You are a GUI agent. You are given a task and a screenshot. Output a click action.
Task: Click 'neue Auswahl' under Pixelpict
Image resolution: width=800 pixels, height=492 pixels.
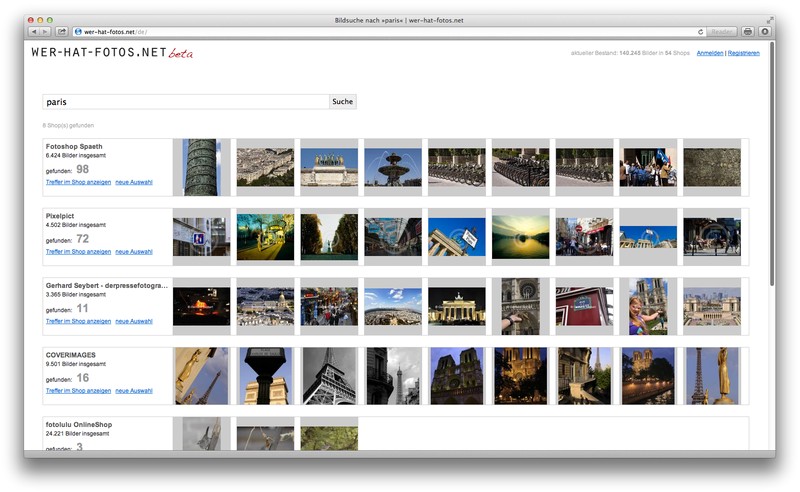pyautogui.click(x=134, y=252)
